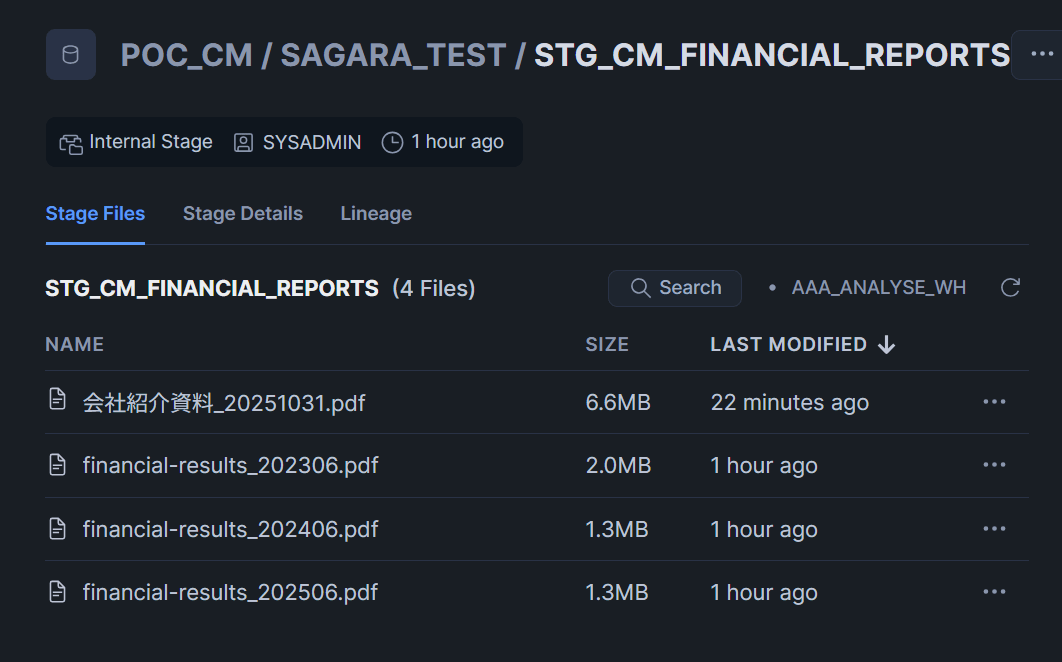1062x662 pixels.
Task: Refresh the stage file list
Action: 1010,288
